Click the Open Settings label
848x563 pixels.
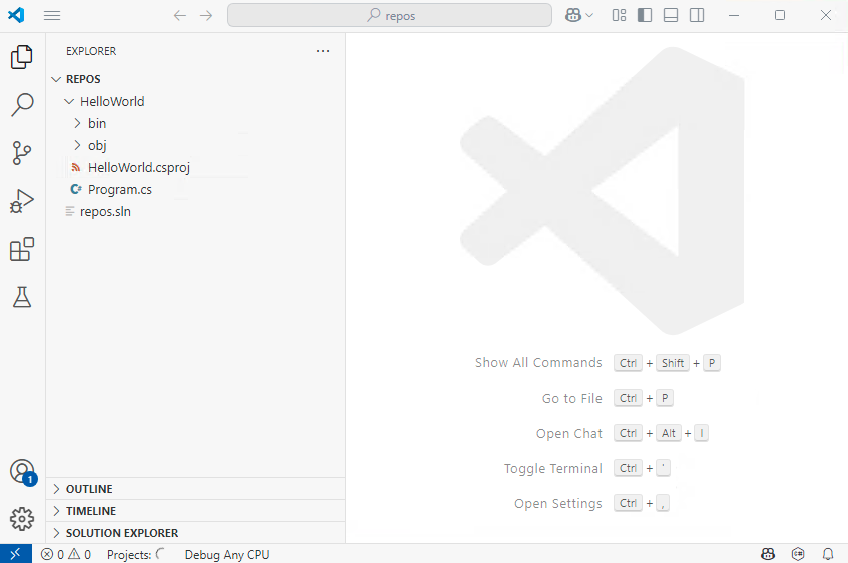pyautogui.click(x=558, y=504)
